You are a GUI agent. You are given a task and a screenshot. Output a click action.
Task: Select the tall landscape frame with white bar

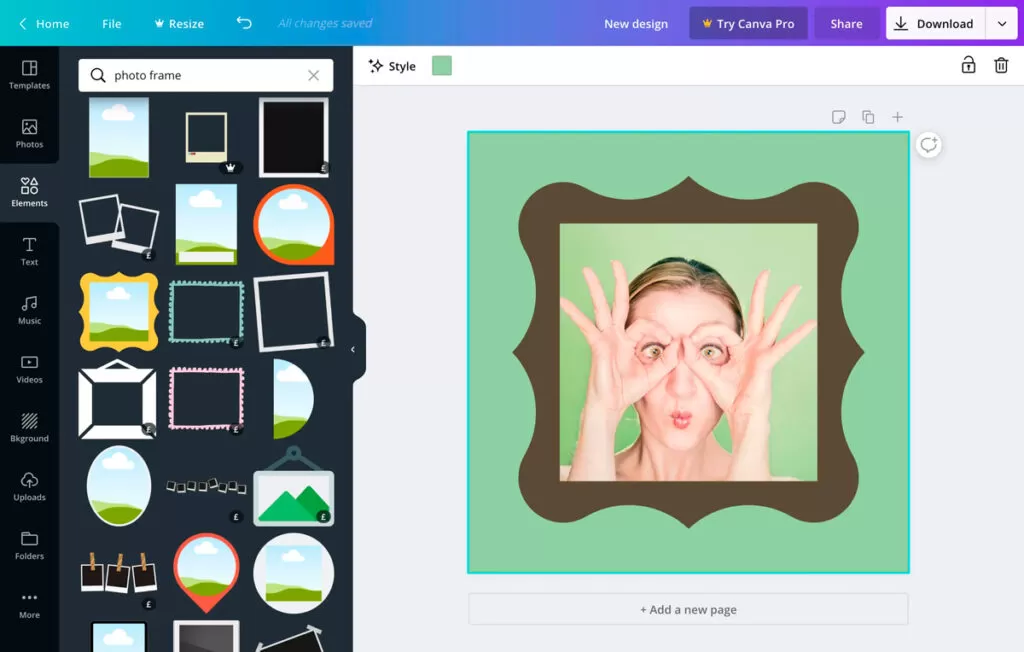click(x=206, y=224)
